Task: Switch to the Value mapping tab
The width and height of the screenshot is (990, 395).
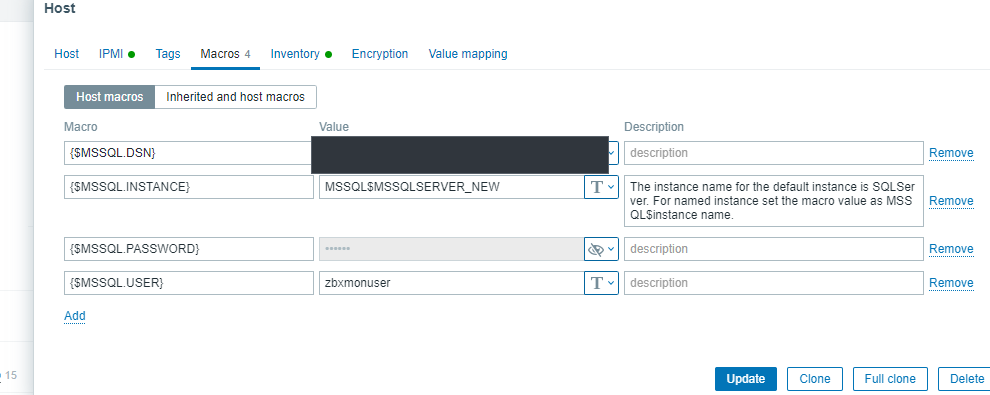Action: coord(468,54)
